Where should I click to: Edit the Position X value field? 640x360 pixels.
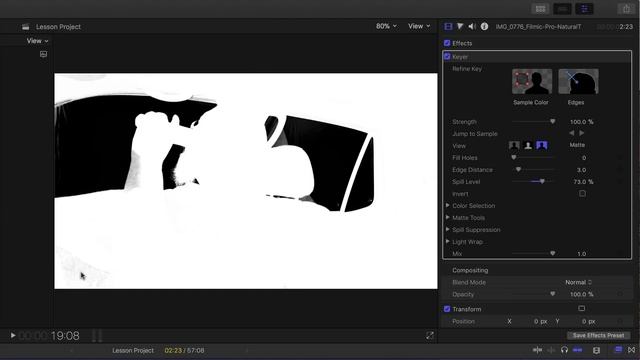point(540,321)
